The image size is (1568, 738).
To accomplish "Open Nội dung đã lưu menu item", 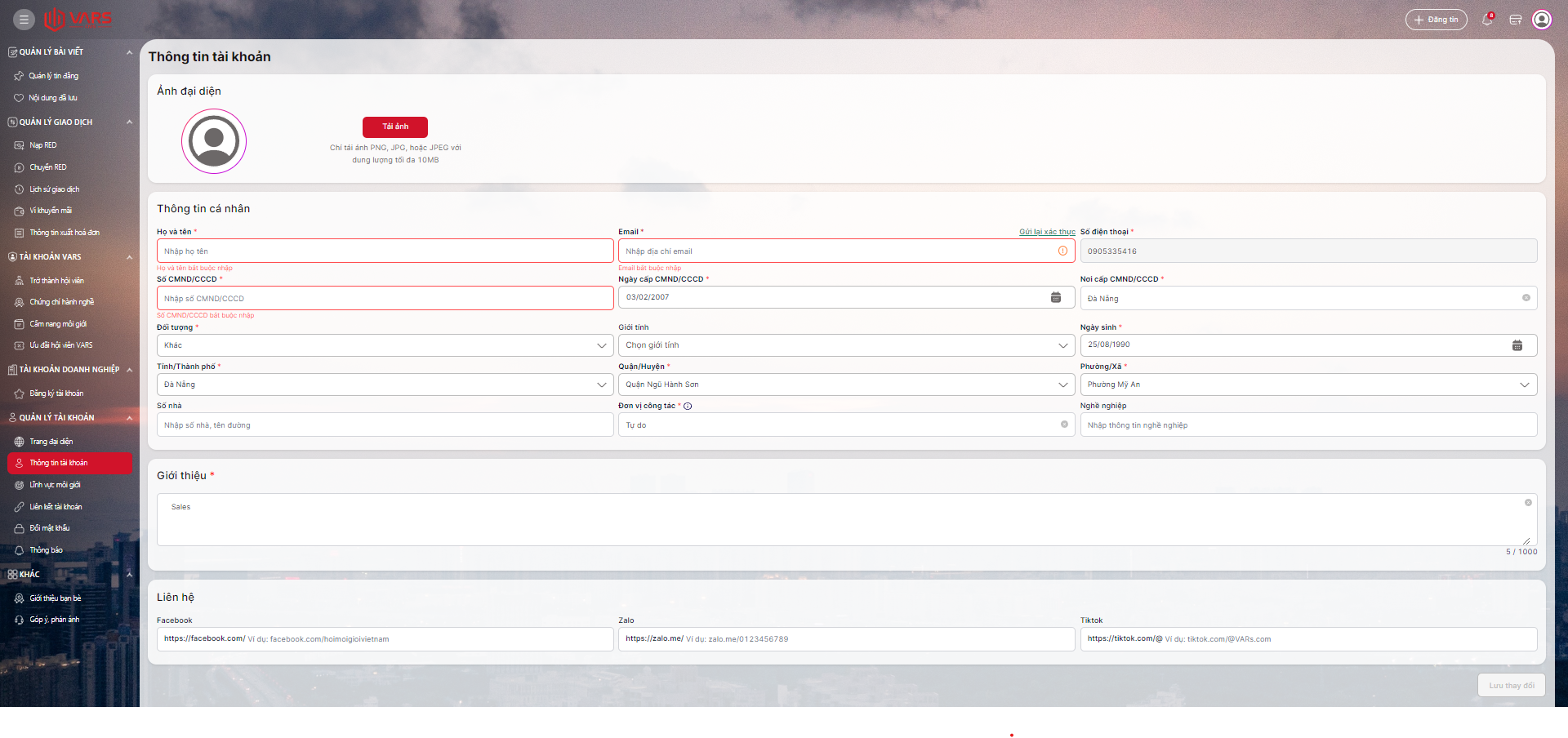I will pos(53,98).
